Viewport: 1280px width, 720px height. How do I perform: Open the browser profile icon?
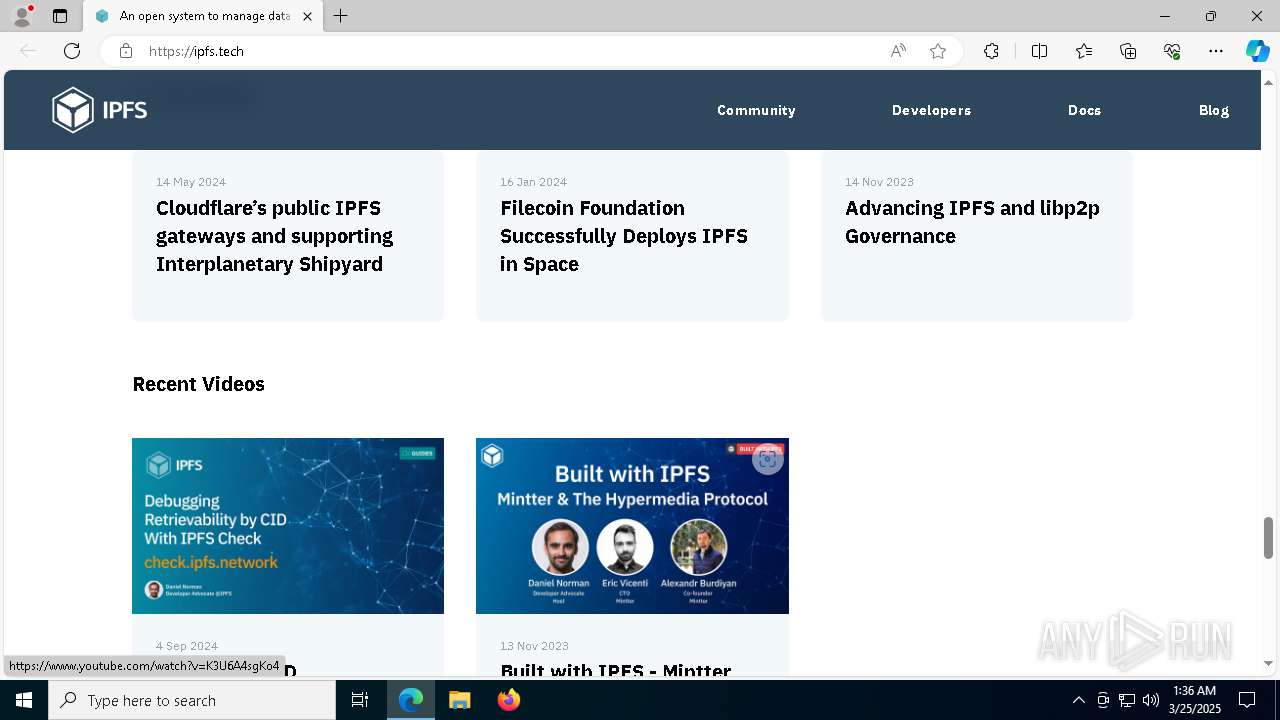(22, 16)
